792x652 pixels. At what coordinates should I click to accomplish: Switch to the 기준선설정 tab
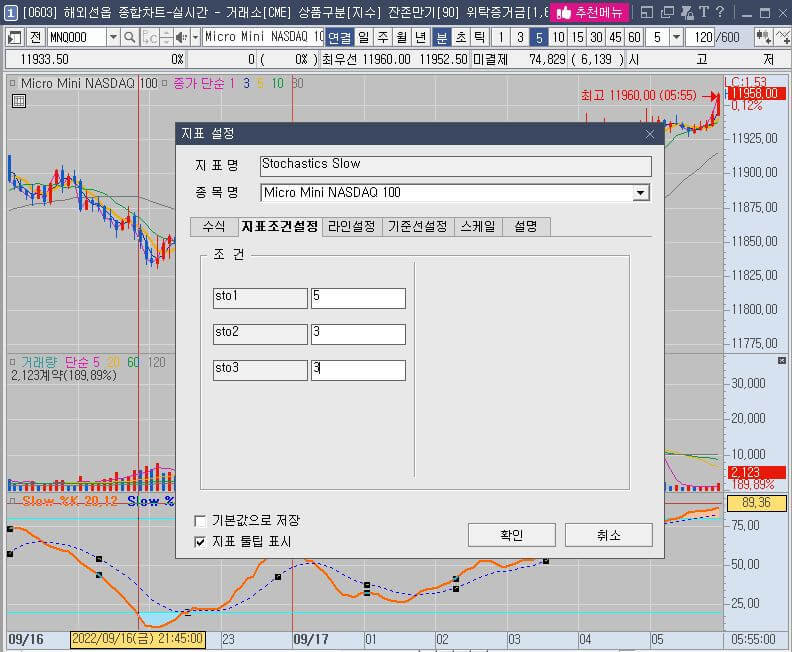coord(417,226)
